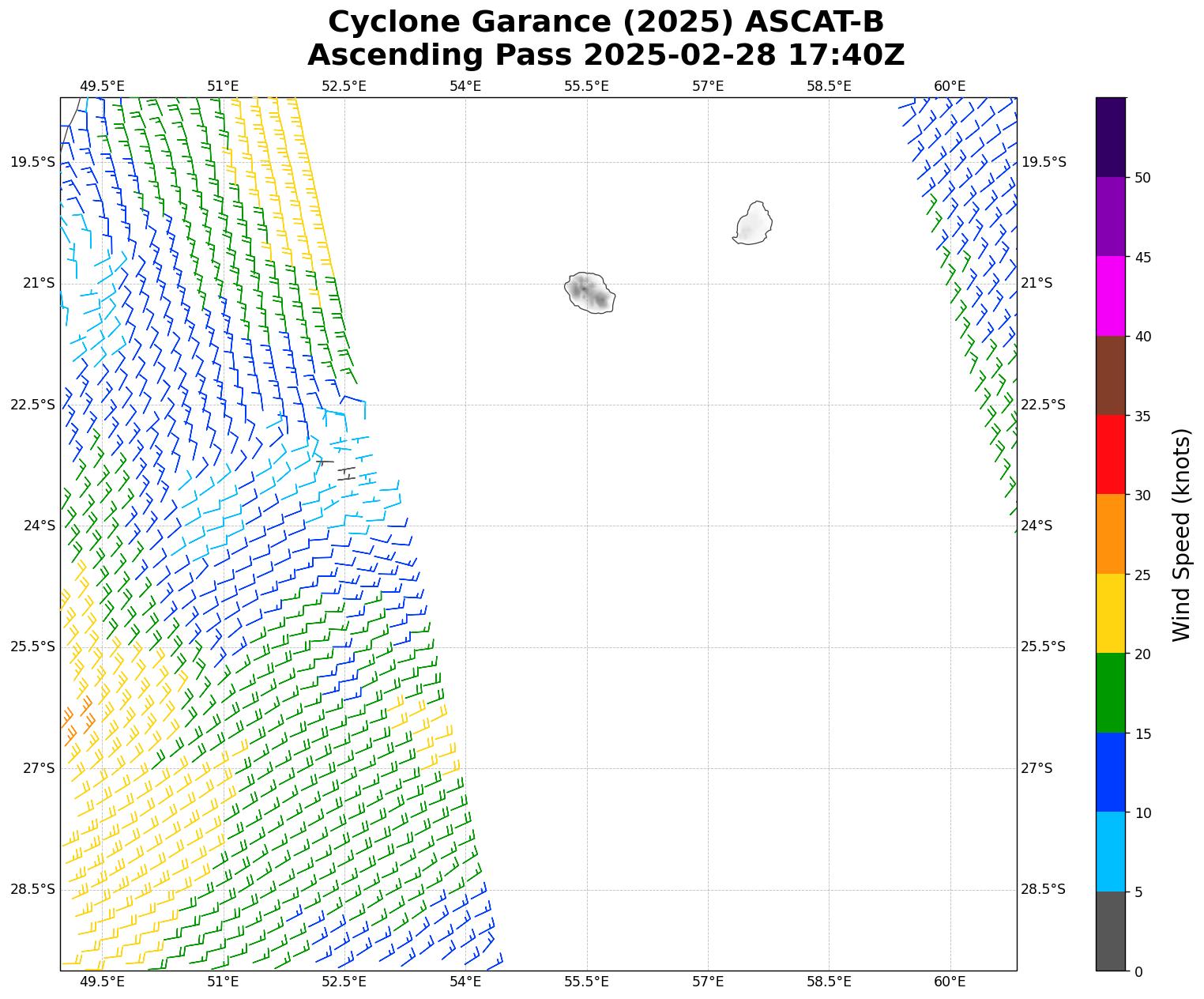Click the "Wind Speed (knots)" colorbar label
The width and height of the screenshot is (1204, 999).
(1180, 534)
